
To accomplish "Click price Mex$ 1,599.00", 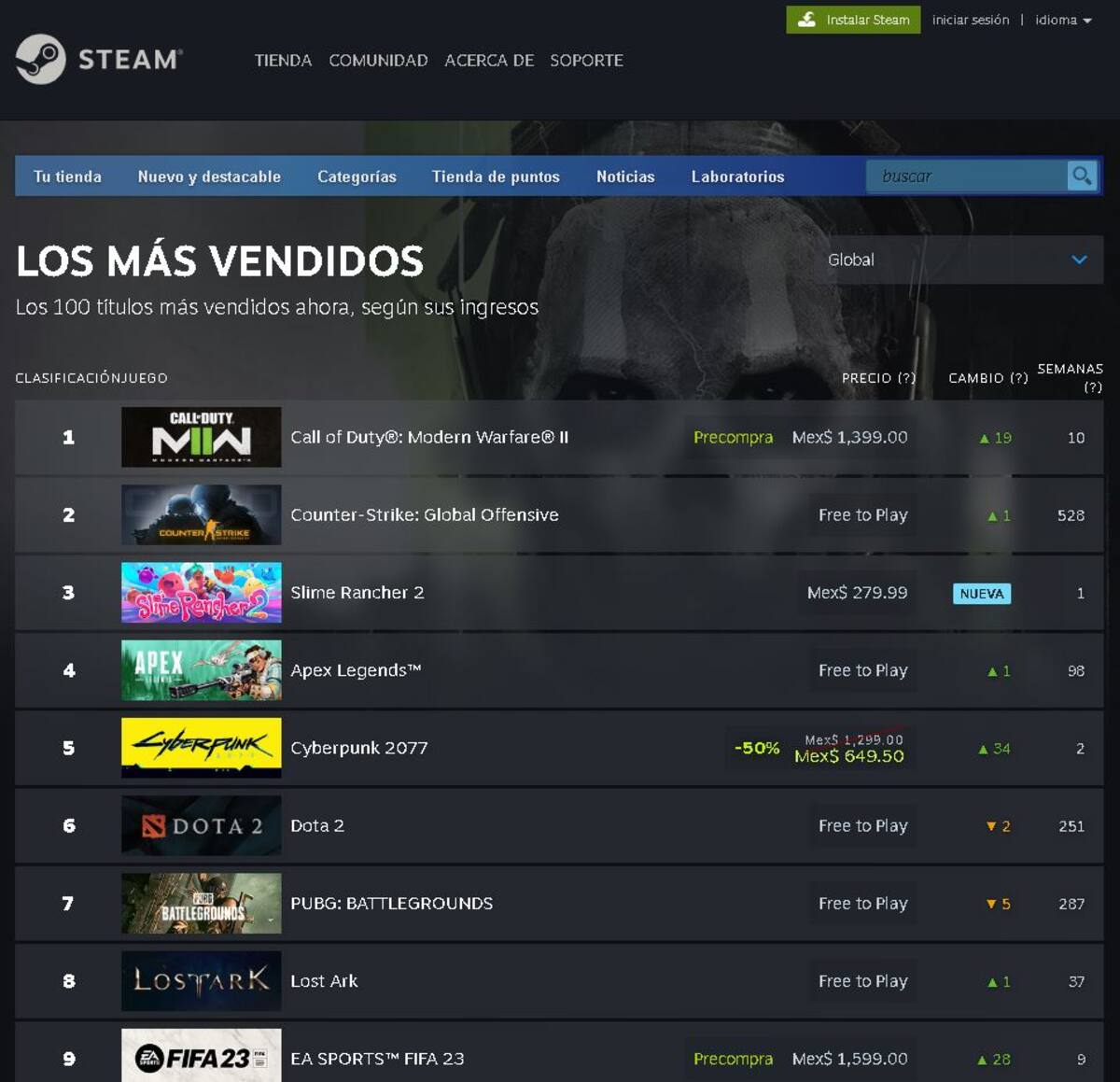I will 849,1059.
